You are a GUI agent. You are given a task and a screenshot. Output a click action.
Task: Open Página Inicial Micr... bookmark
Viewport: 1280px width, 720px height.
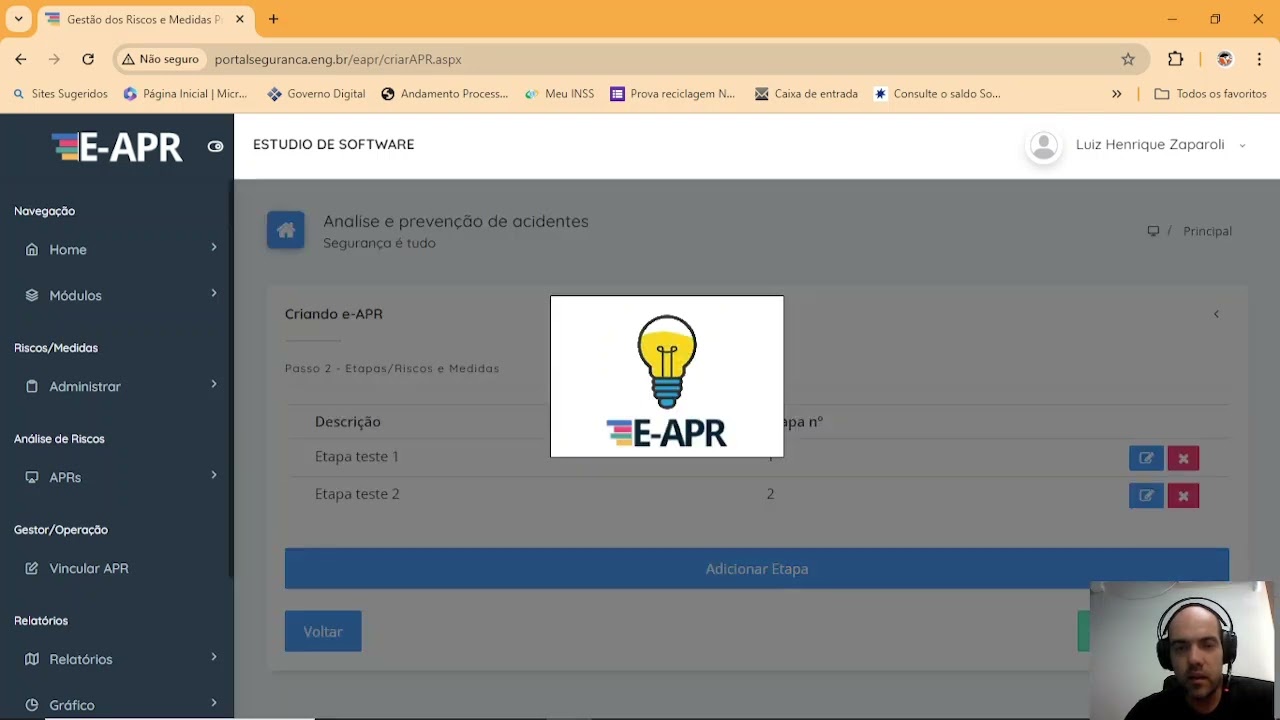pyautogui.click(x=185, y=94)
